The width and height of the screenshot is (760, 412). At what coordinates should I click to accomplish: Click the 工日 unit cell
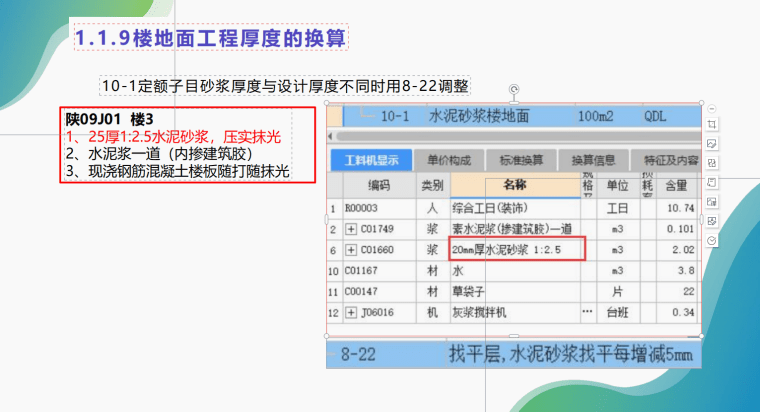click(618, 208)
